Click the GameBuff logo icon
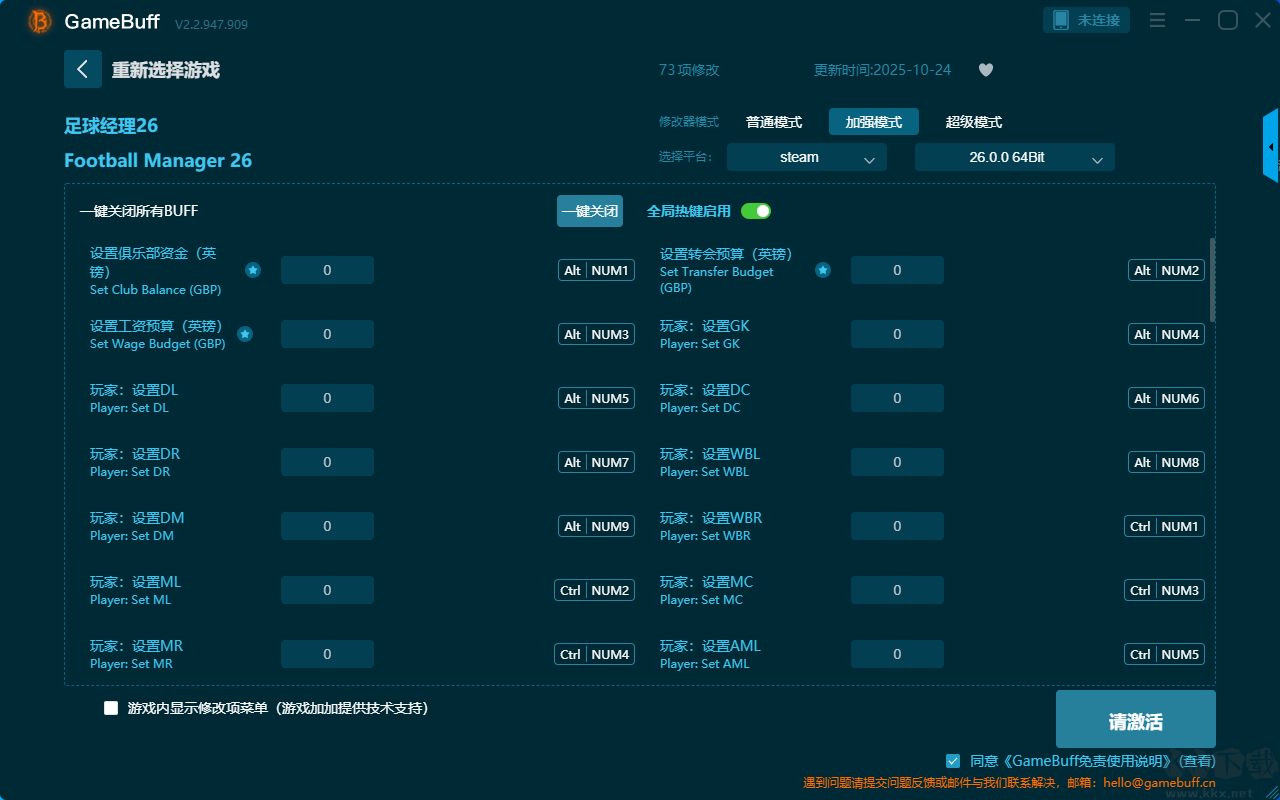1280x800 pixels. (x=40, y=21)
